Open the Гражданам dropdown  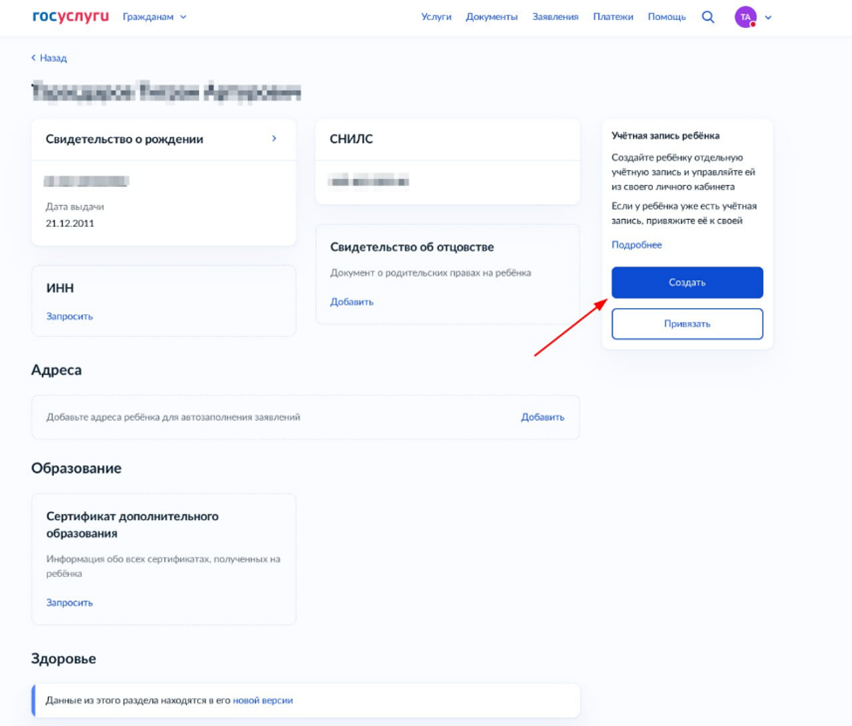point(154,17)
